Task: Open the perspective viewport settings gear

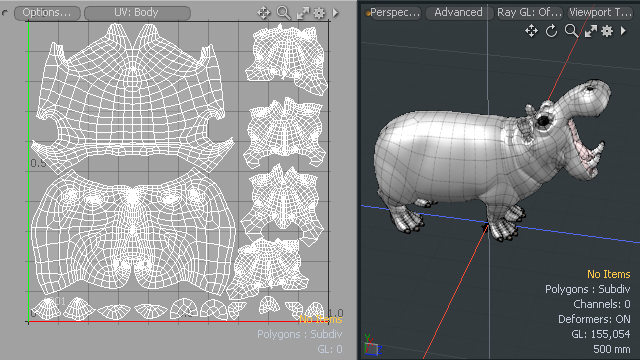Action: point(607,31)
